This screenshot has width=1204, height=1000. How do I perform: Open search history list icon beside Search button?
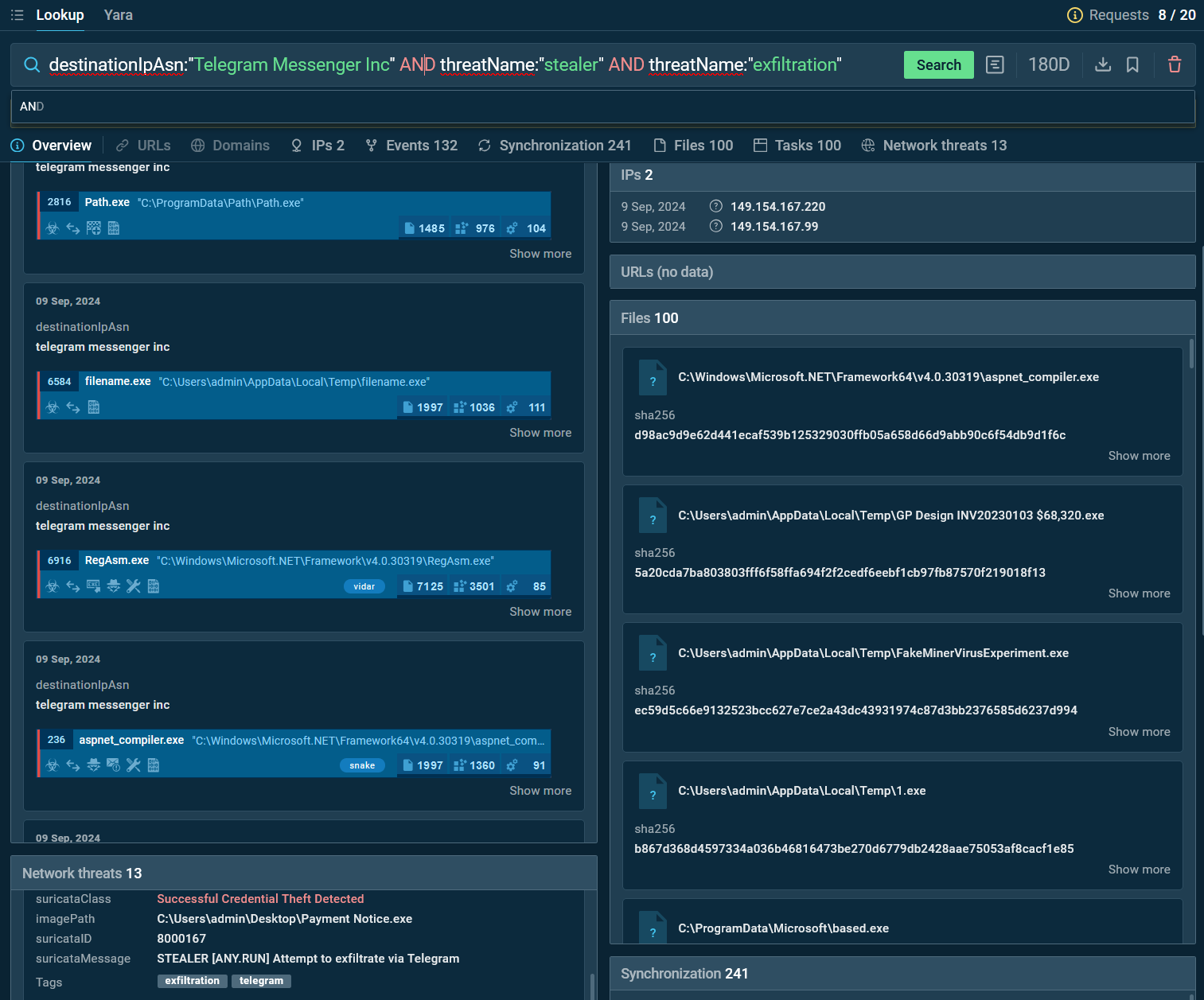click(995, 64)
